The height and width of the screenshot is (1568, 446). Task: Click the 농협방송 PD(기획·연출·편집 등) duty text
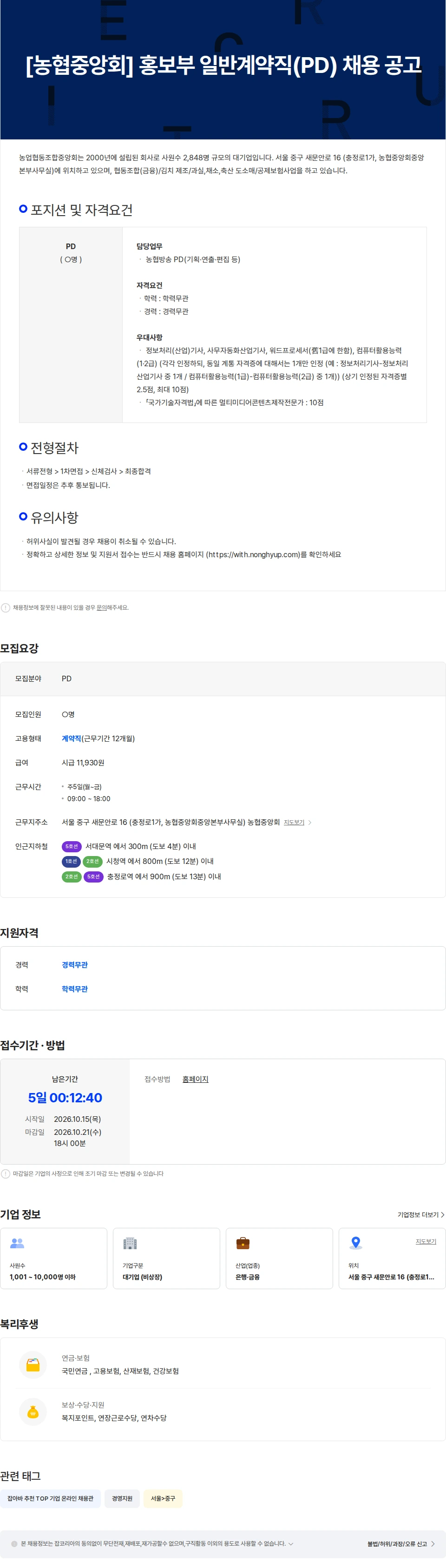coord(193,259)
